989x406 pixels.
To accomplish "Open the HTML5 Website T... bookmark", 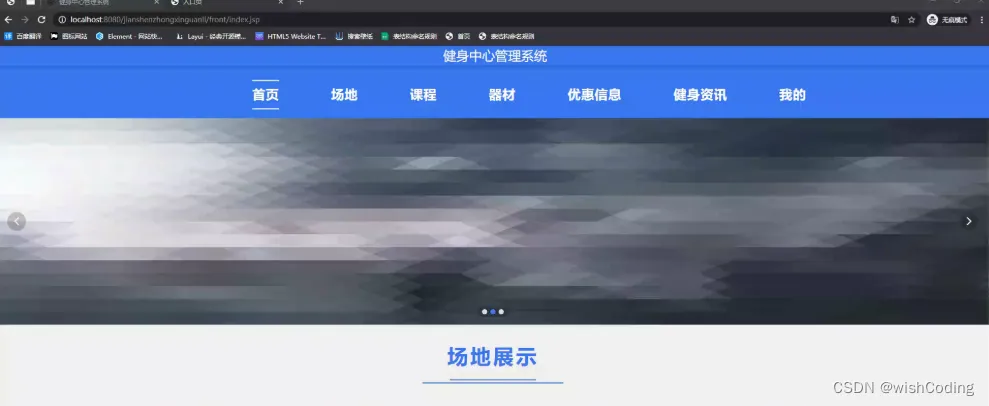I will (291, 37).
